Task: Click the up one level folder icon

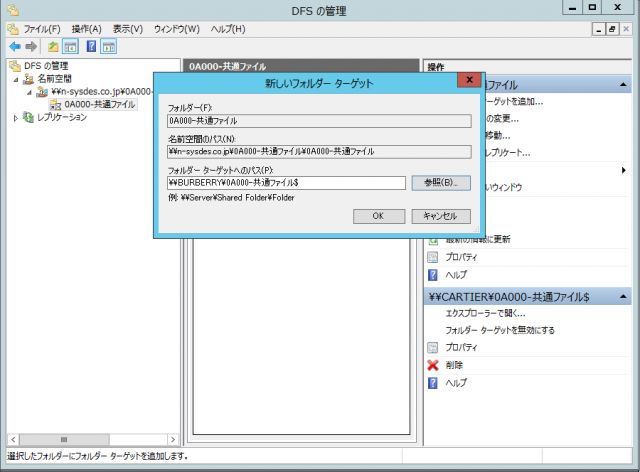Action: (x=53, y=47)
